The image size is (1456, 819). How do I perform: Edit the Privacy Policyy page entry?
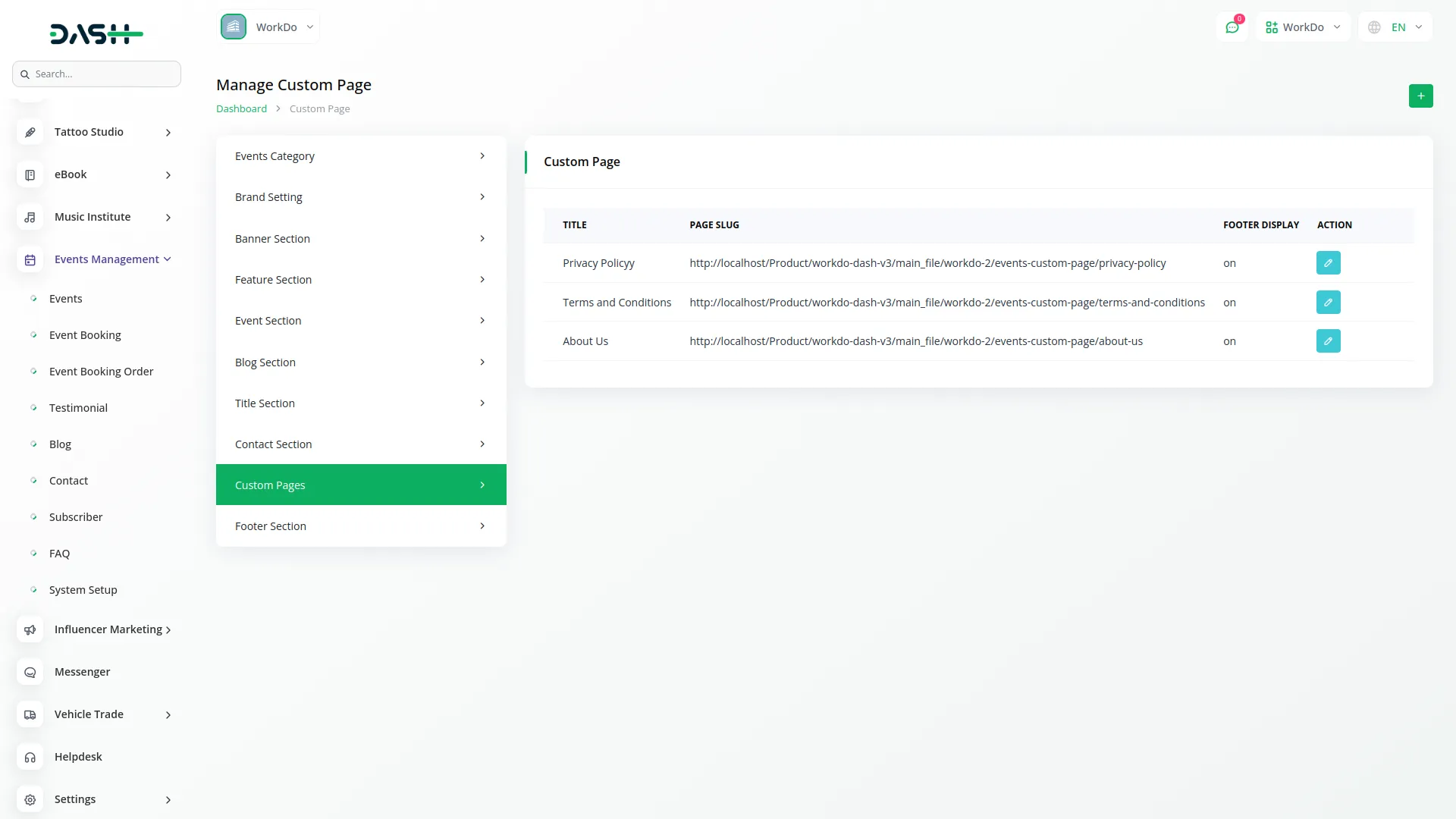(x=1328, y=263)
